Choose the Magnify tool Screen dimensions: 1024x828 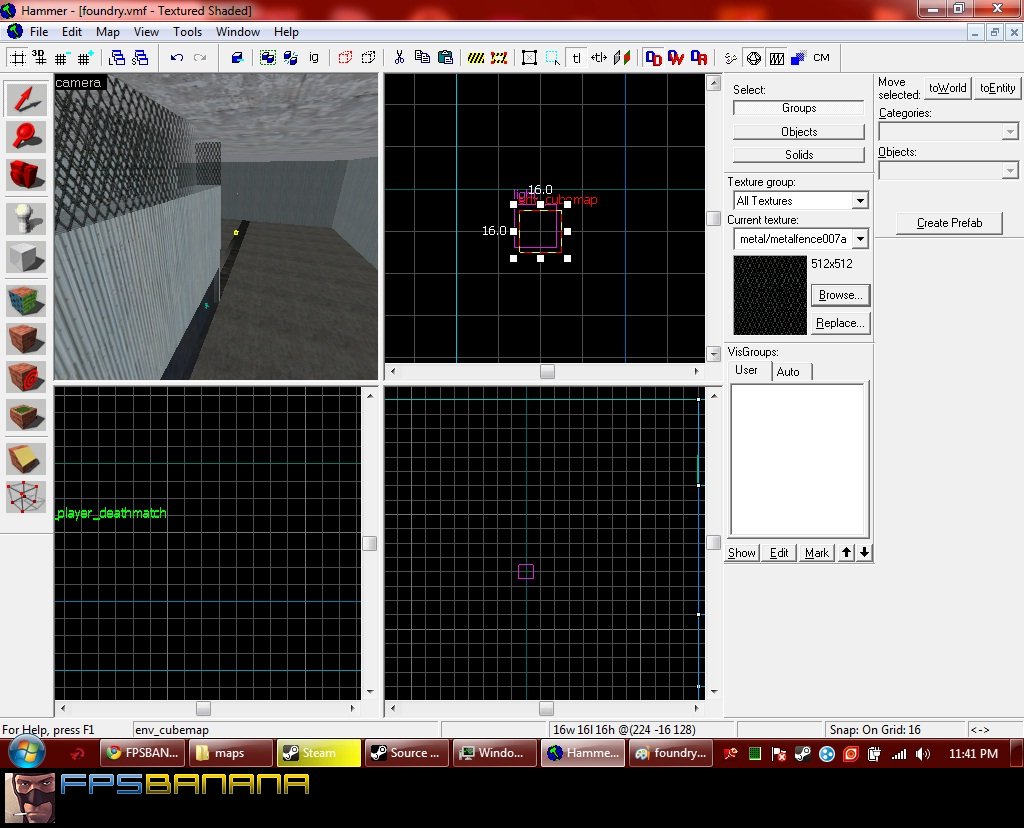coord(26,136)
